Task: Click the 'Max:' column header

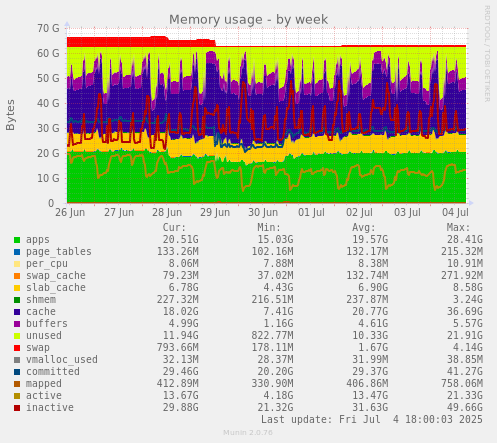Action: click(459, 228)
